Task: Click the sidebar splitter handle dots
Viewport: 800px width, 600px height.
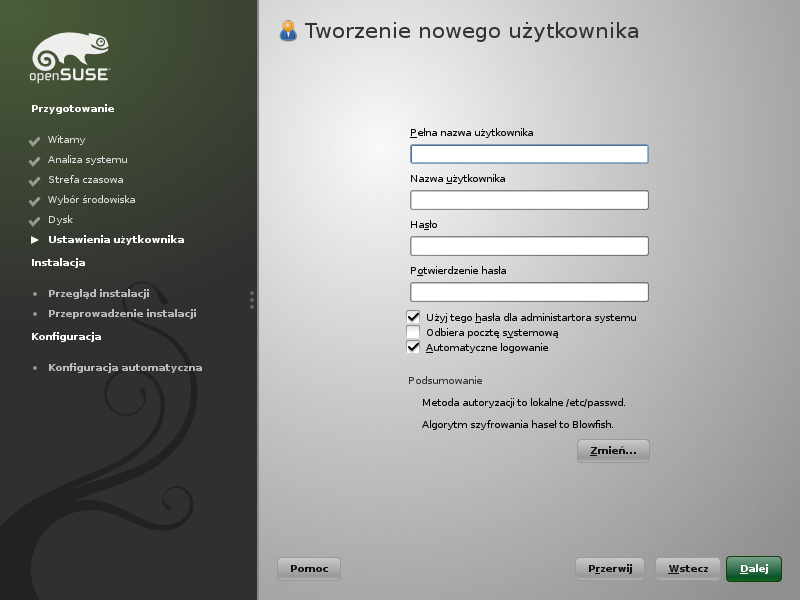Action: pos(252,300)
